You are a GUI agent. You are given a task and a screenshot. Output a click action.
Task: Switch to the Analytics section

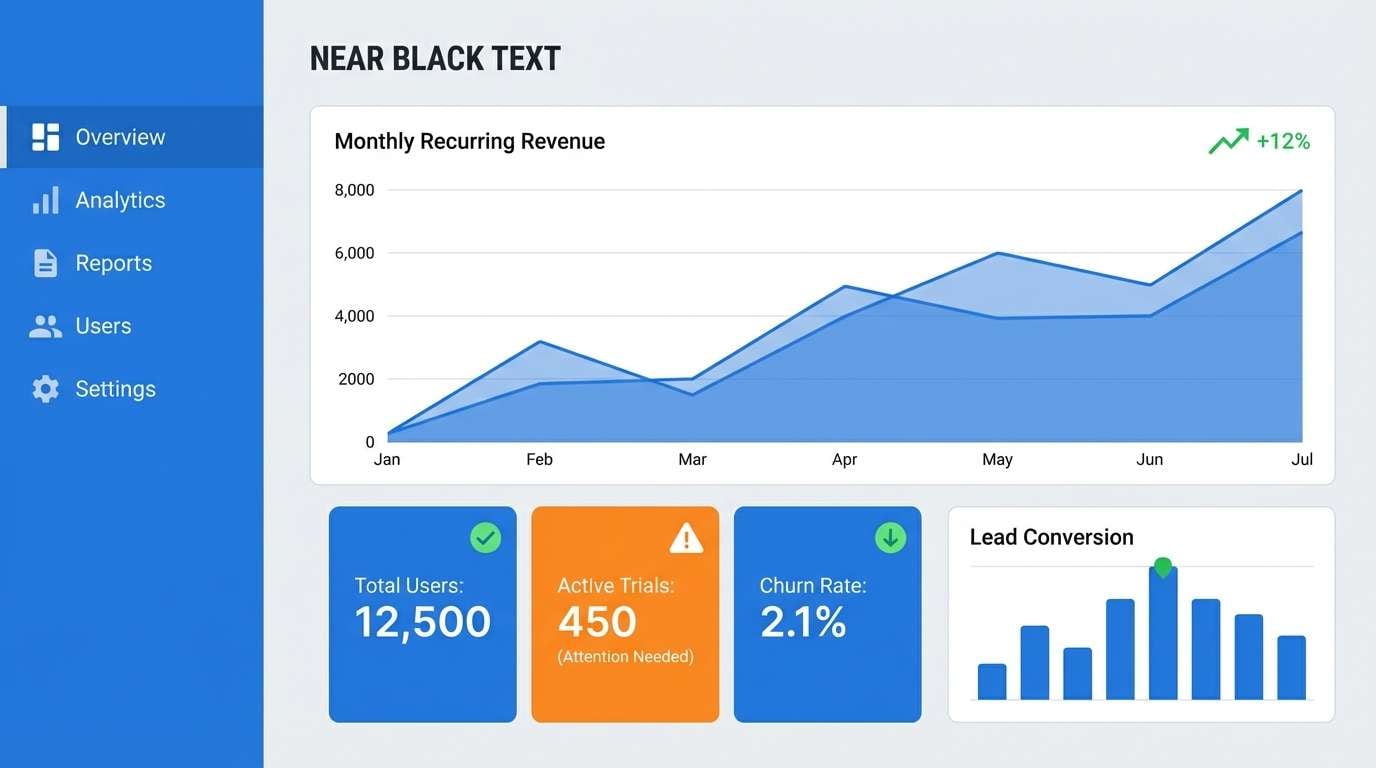pos(120,199)
